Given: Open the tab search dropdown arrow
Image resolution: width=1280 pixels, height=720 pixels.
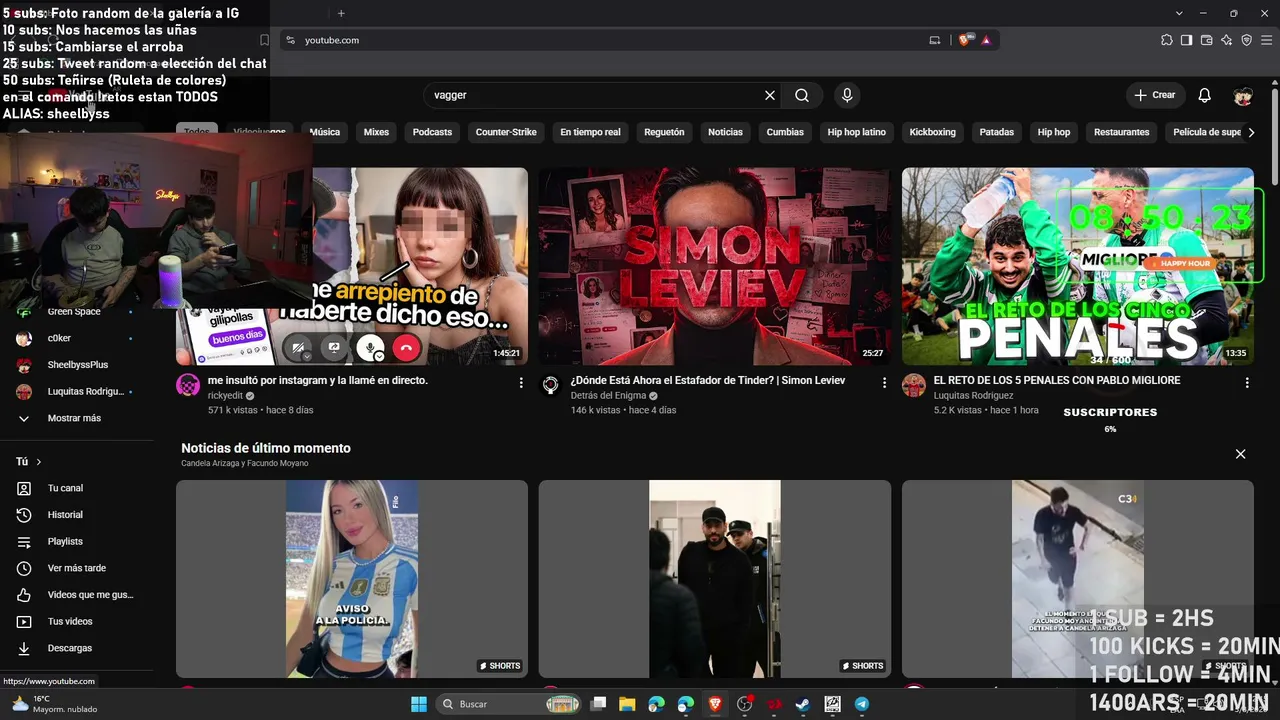Looking at the screenshot, I should 1179,13.
